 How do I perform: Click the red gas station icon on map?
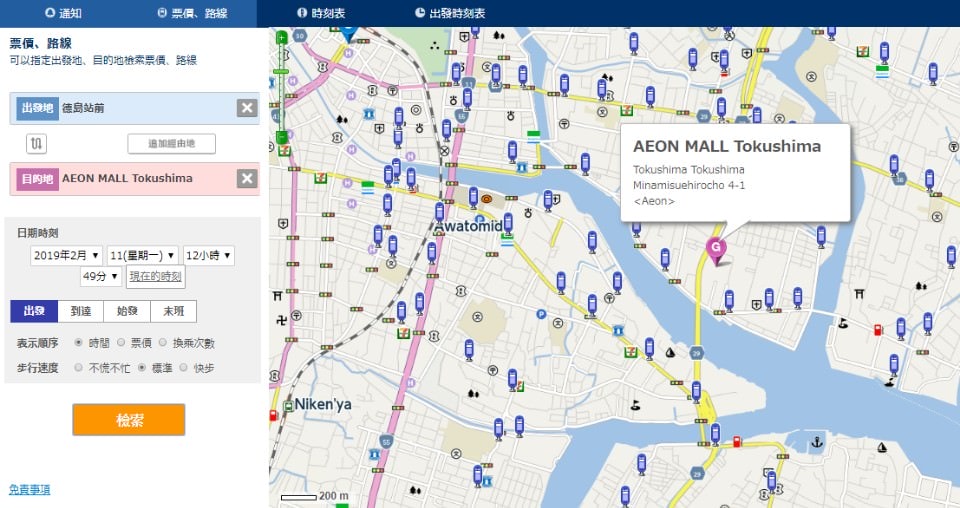[x=878, y=329]
